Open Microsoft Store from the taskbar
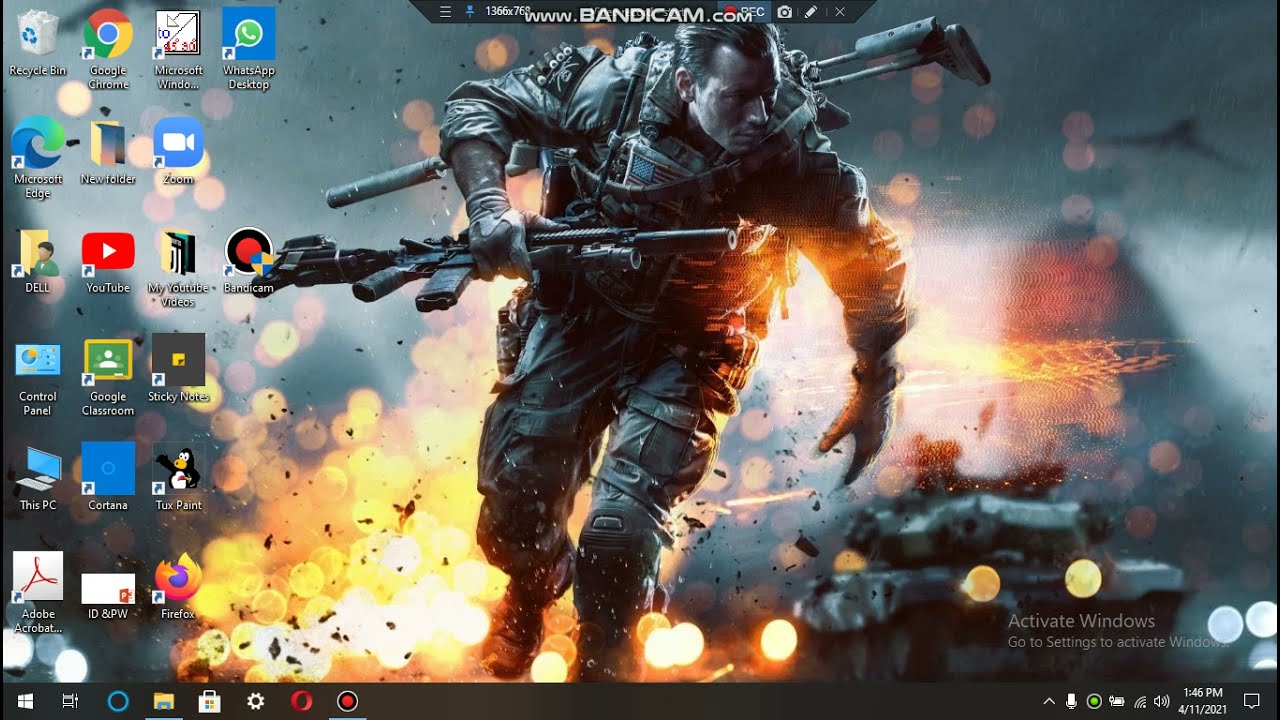Screen dimensions: 1280x720 pos(209,701)
